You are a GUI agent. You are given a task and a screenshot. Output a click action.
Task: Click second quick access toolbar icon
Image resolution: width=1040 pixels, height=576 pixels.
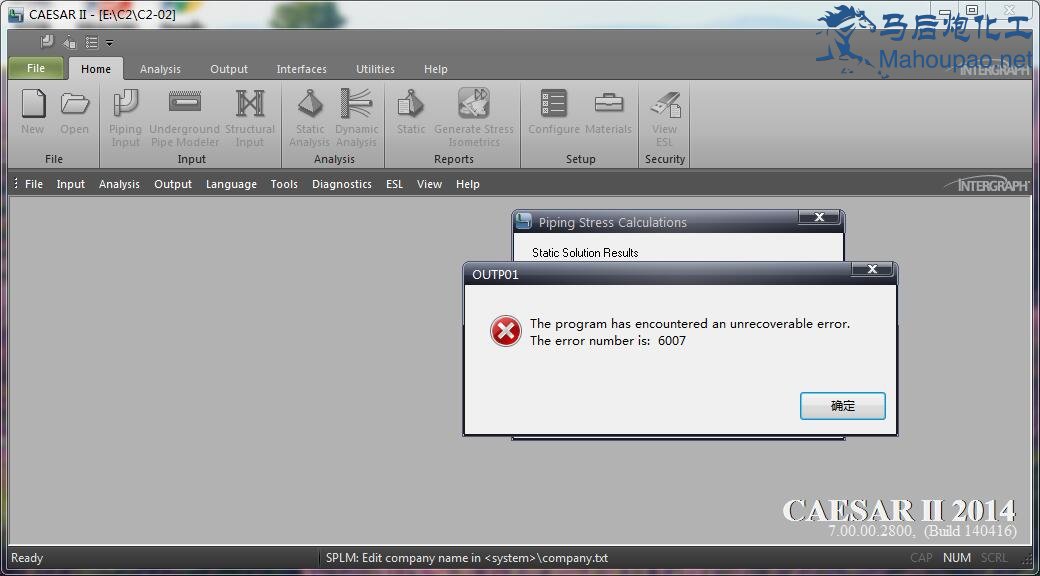point(70,42)
